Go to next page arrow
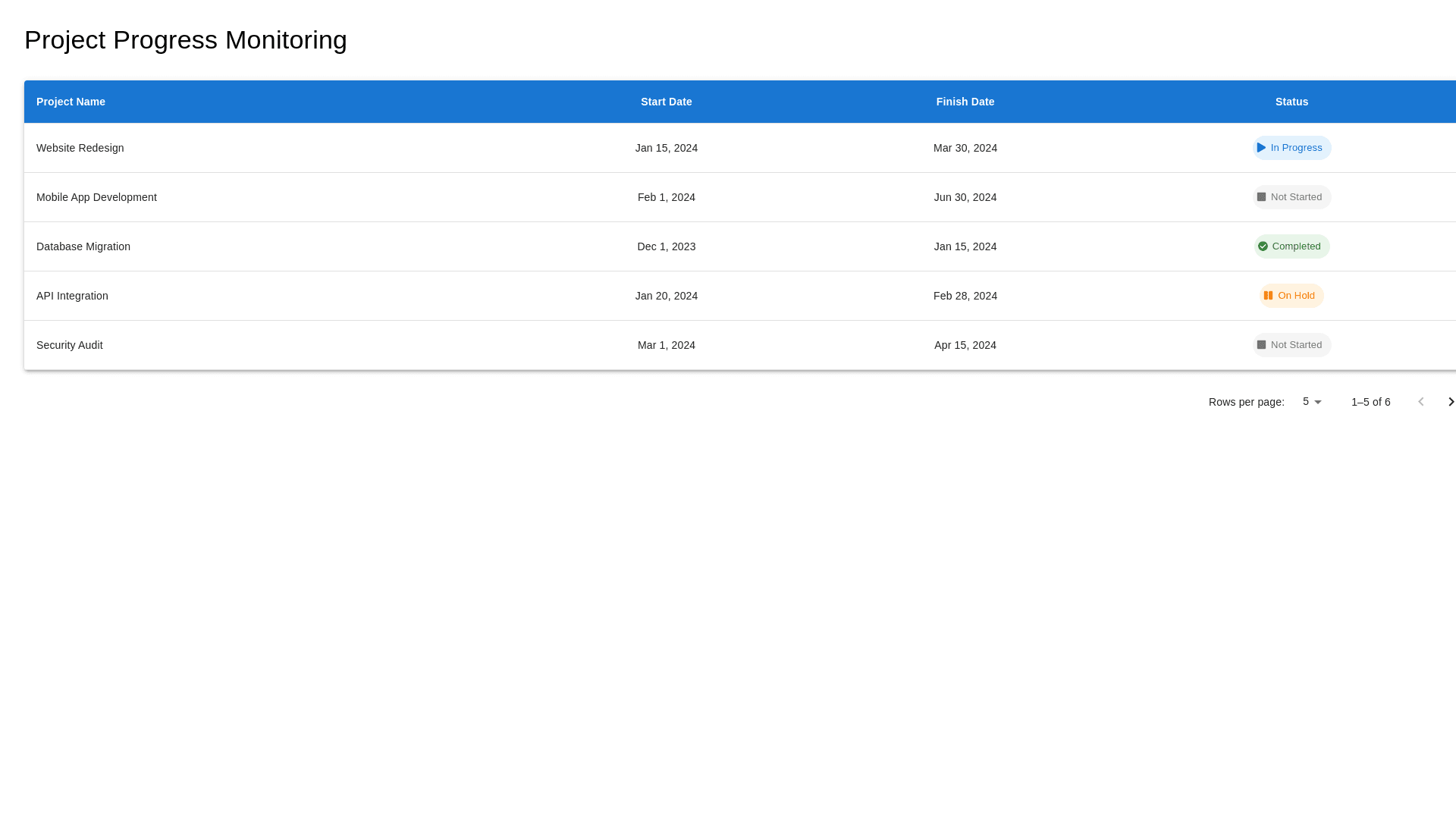The height and width of the screenshot is (819, 1456). coord(1450,402)
